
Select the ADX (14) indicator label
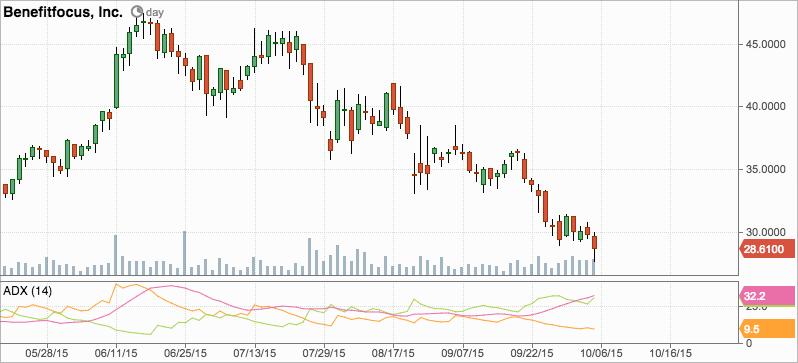click(27, 291)
